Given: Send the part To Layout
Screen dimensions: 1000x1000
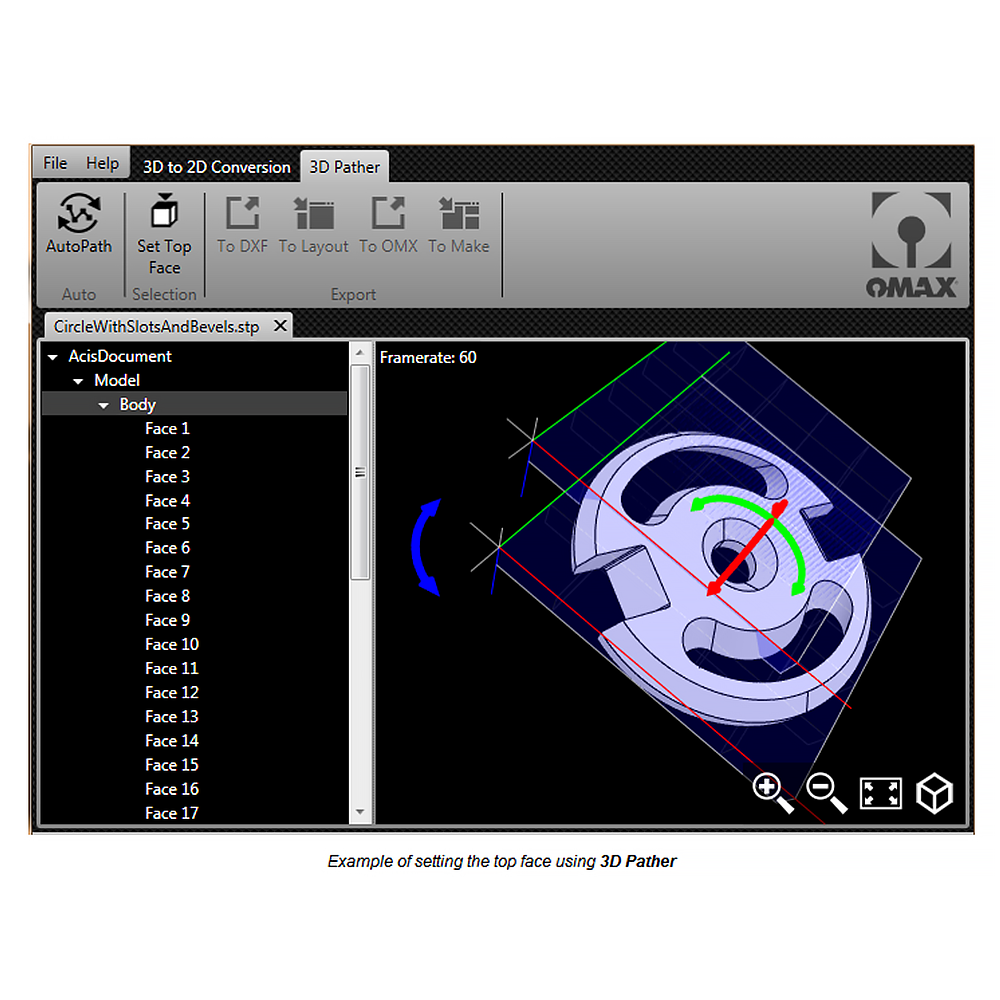Looking at the screenshot, I should 313,225.
